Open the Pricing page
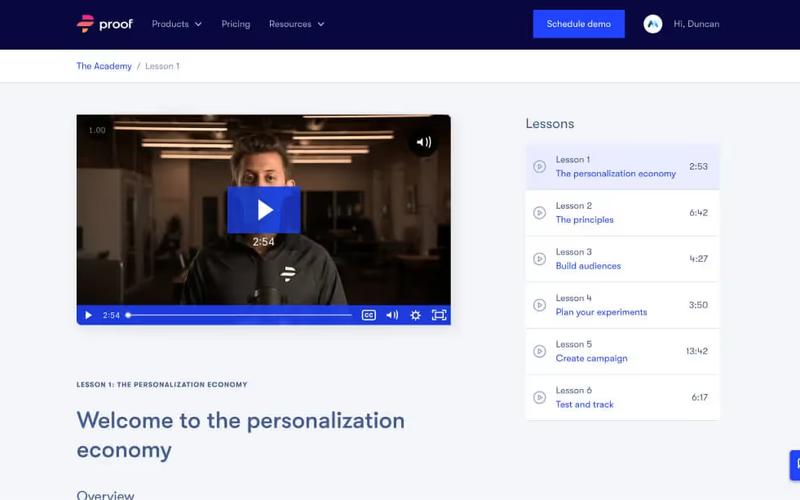 (236, 24)
